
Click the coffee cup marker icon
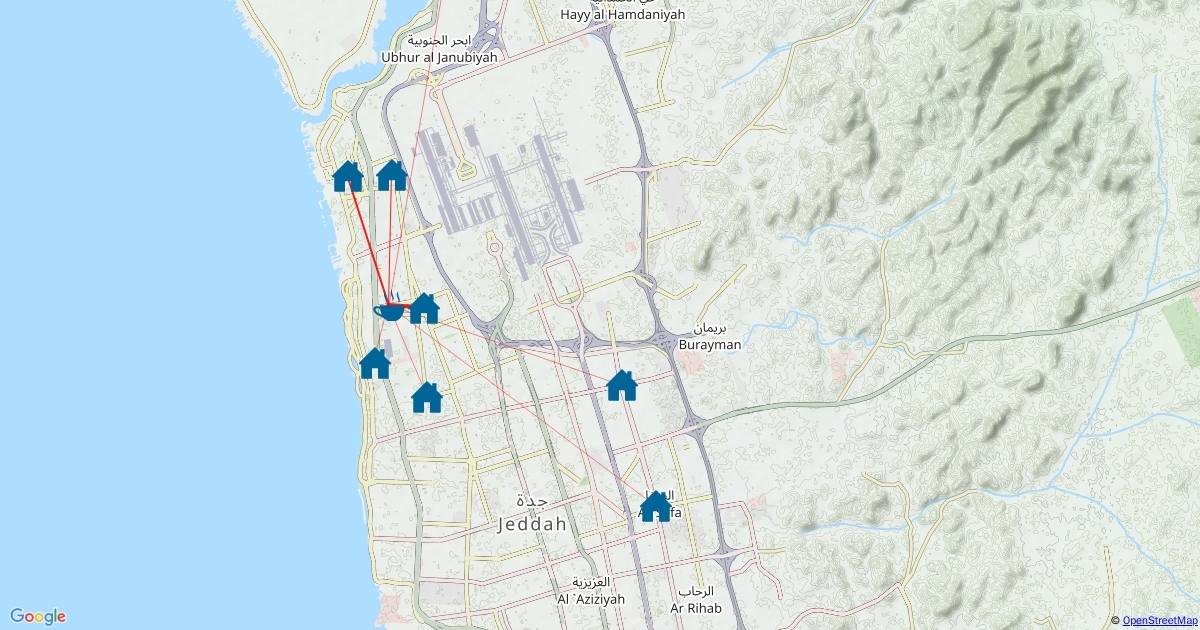point(389,310)
